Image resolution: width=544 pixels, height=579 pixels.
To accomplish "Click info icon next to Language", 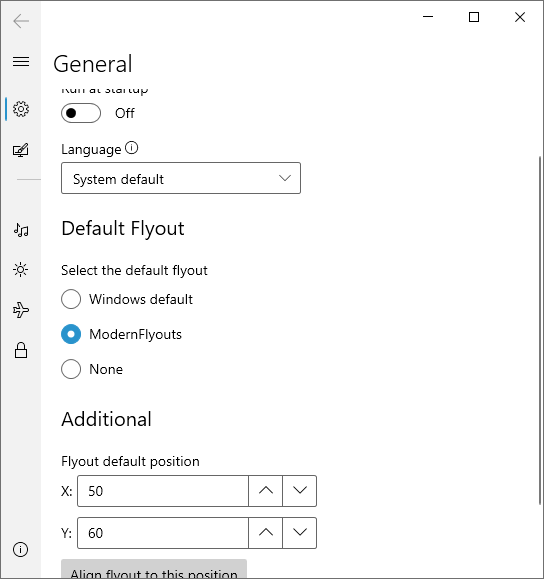I will coord(131,148).
